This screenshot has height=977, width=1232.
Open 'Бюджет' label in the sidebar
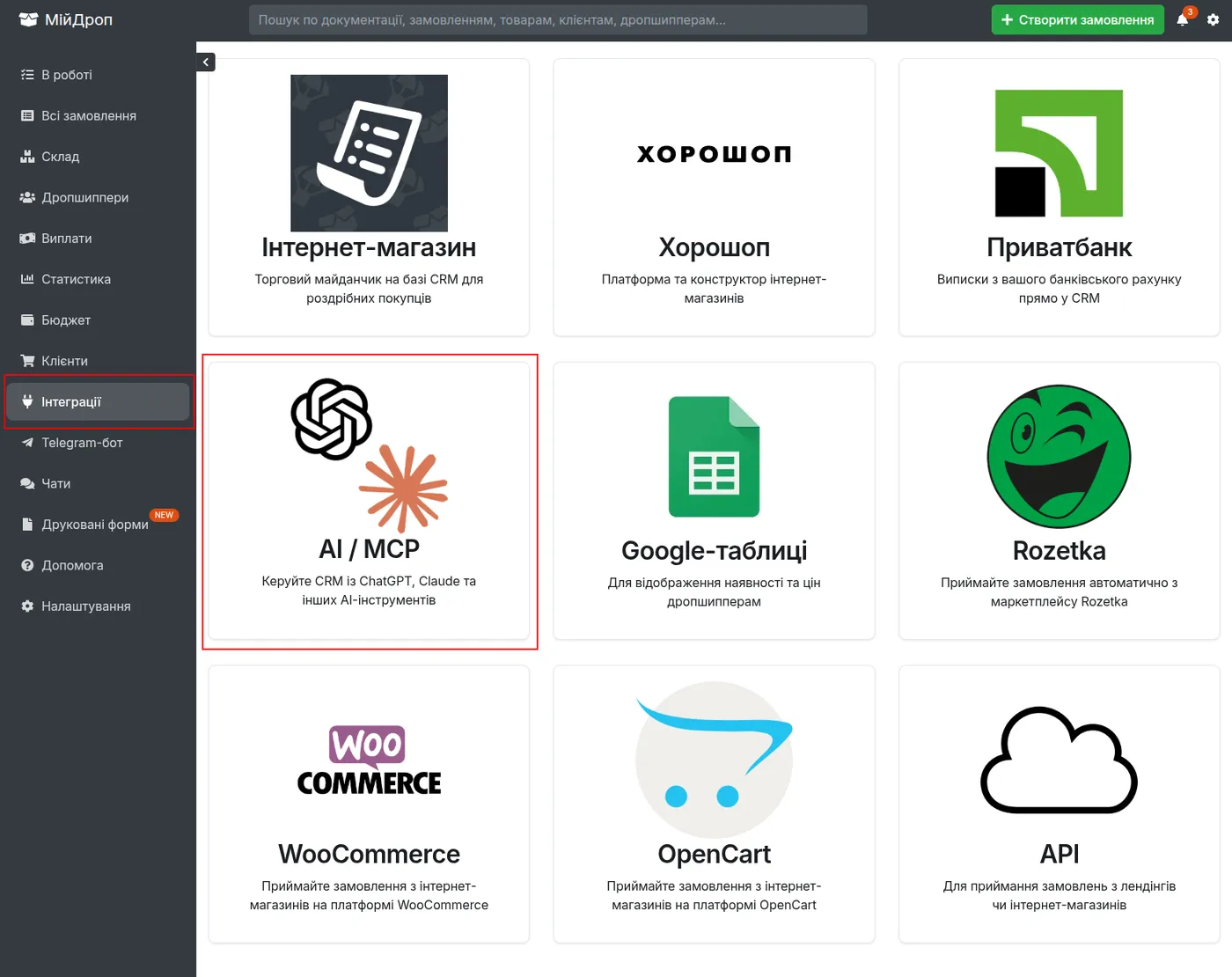click(x=66, y=320)
